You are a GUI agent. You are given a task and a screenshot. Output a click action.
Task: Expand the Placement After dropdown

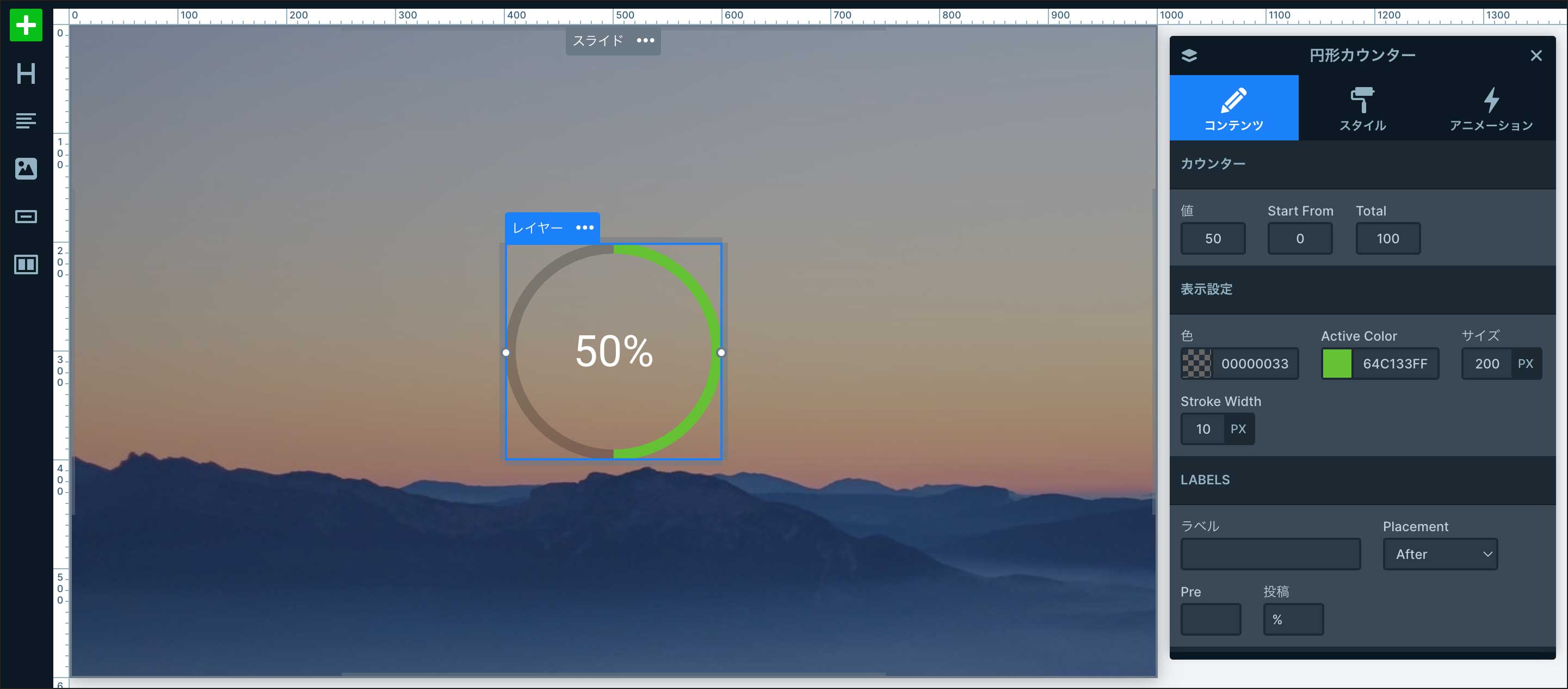coord(1440,554)
